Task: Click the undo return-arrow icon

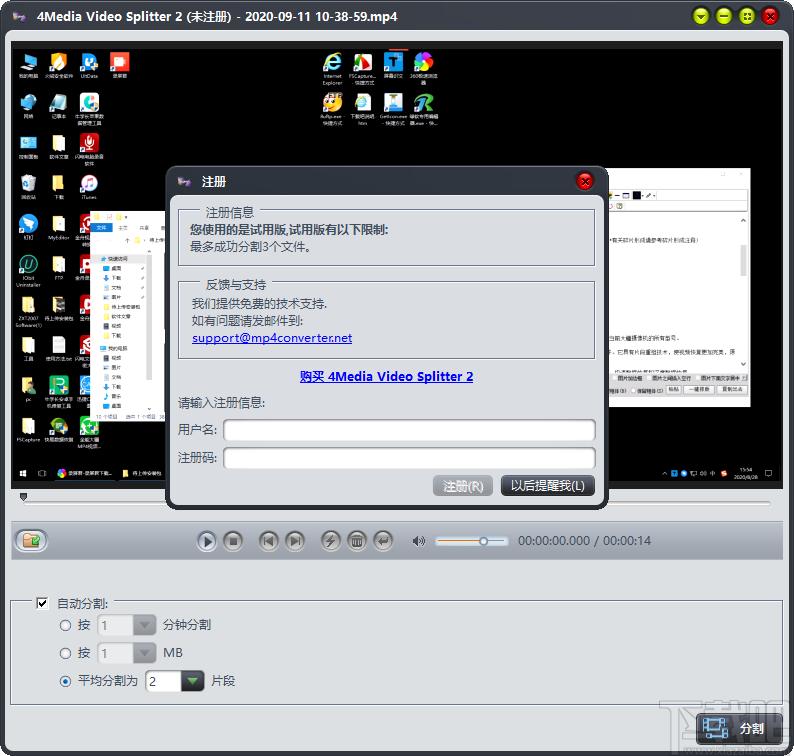Action: [383, 541]
